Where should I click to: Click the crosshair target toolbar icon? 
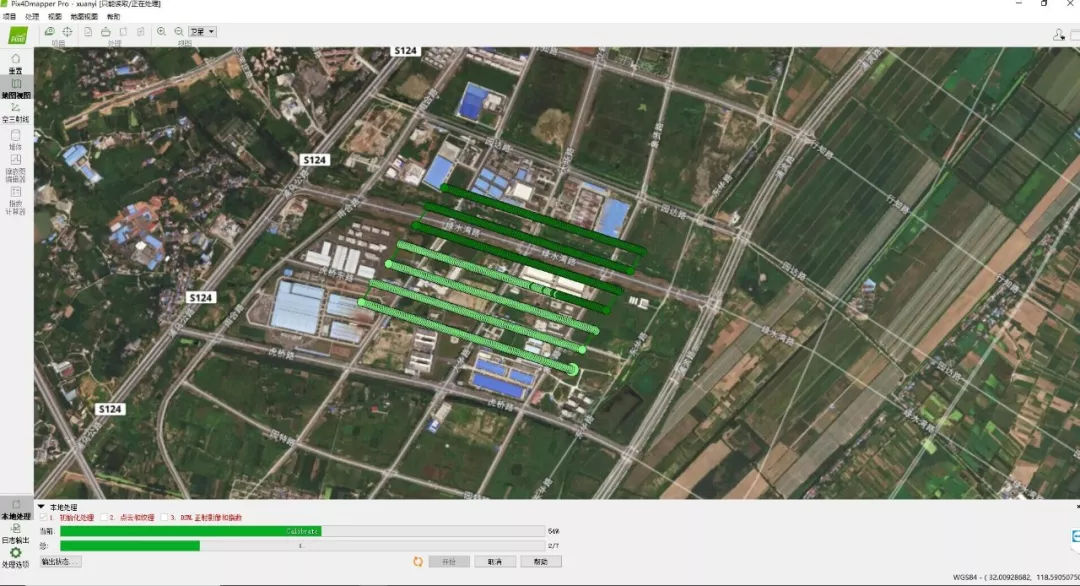(67, 32)
